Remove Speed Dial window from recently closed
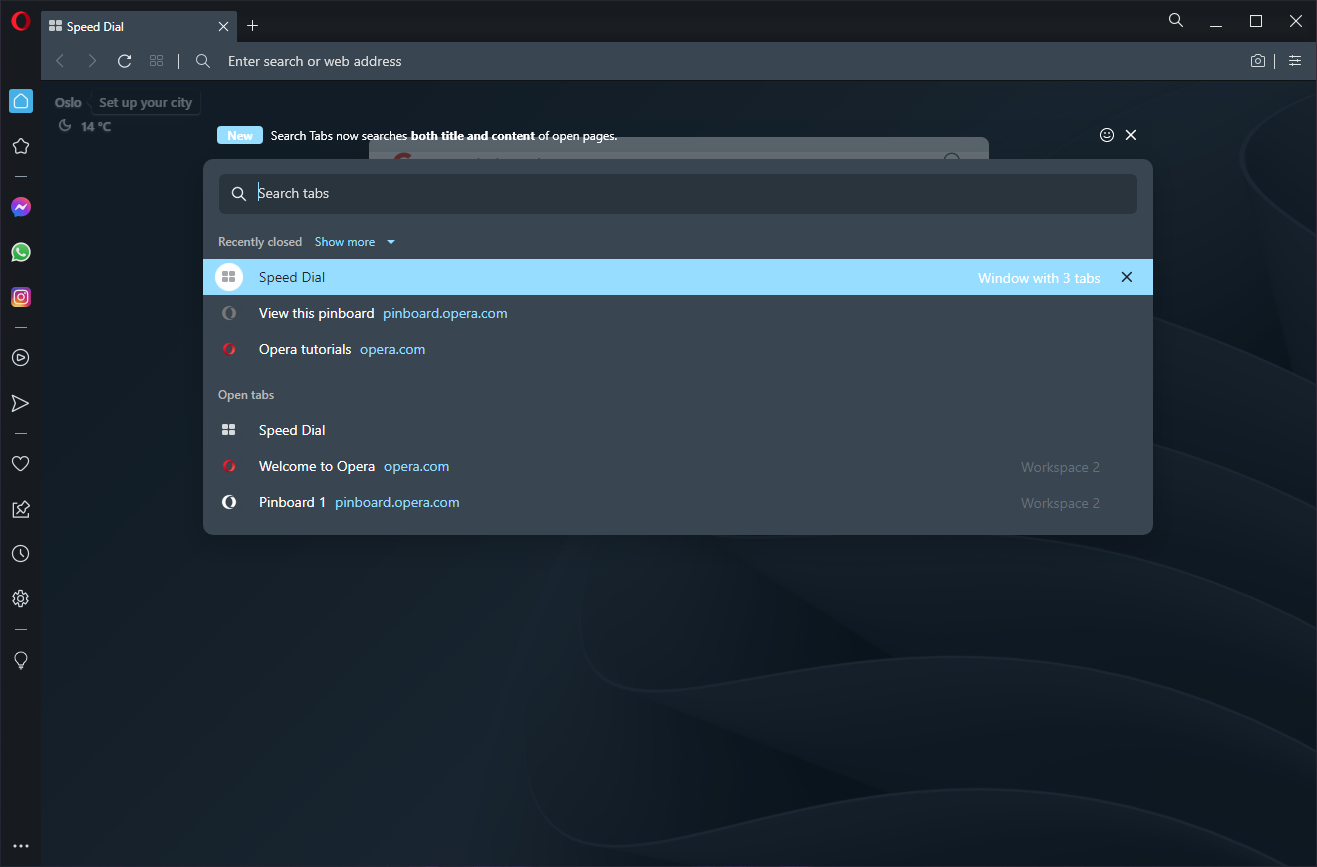Image resolution: width=1317 pixels, height=867 pixels. (1127, 278)
